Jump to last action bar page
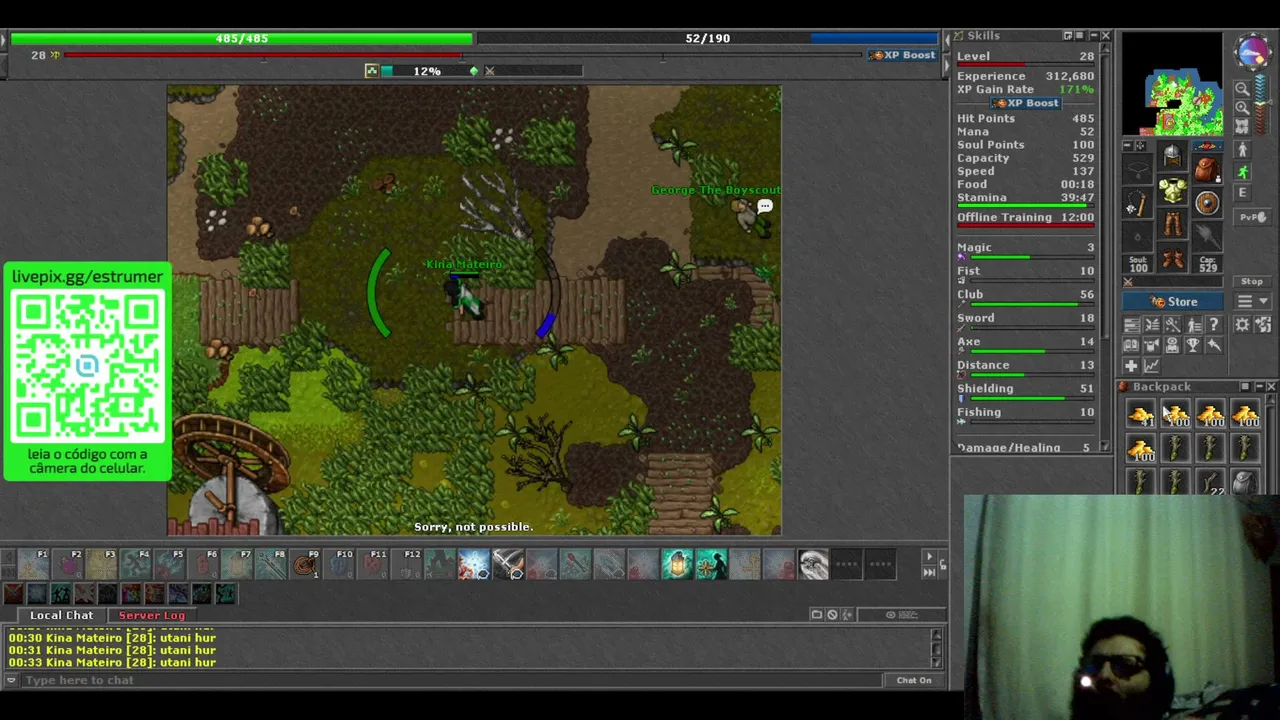This screenshot has height=720, width=1280. [929, 573]
